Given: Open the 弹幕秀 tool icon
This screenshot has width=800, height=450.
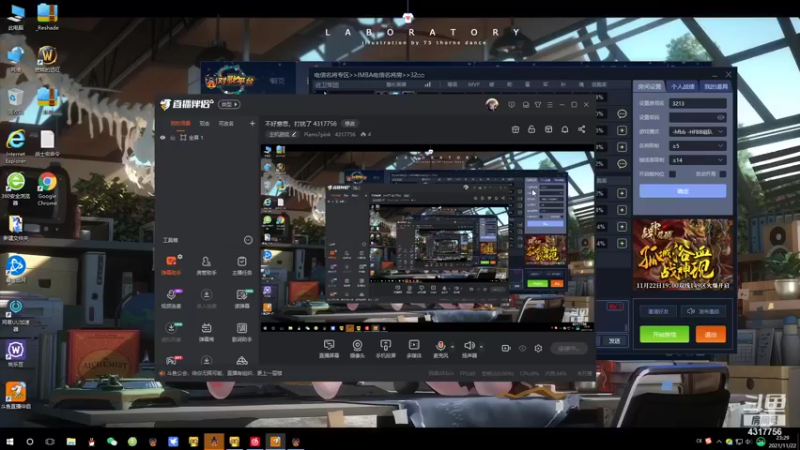Looking at the screenshot, I should pos(206,332).
